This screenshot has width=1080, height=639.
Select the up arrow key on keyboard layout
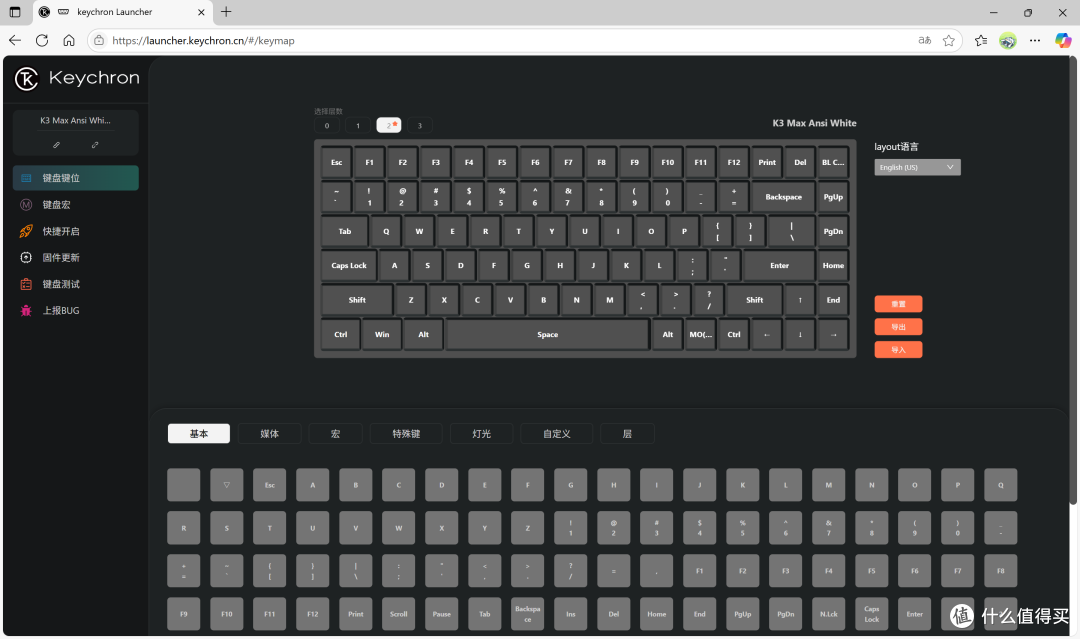click(800, 300)
